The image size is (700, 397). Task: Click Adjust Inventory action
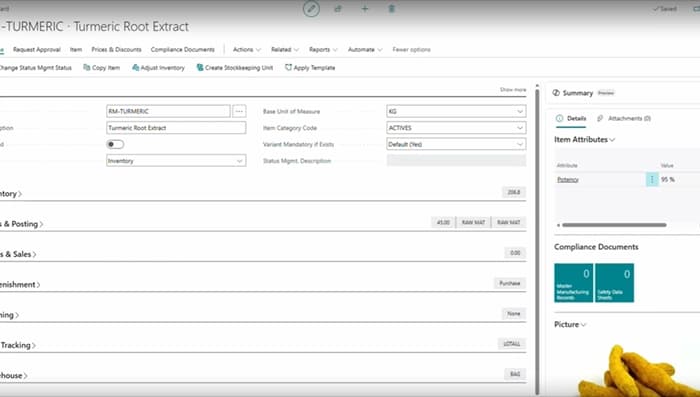[x=158, y=67]
